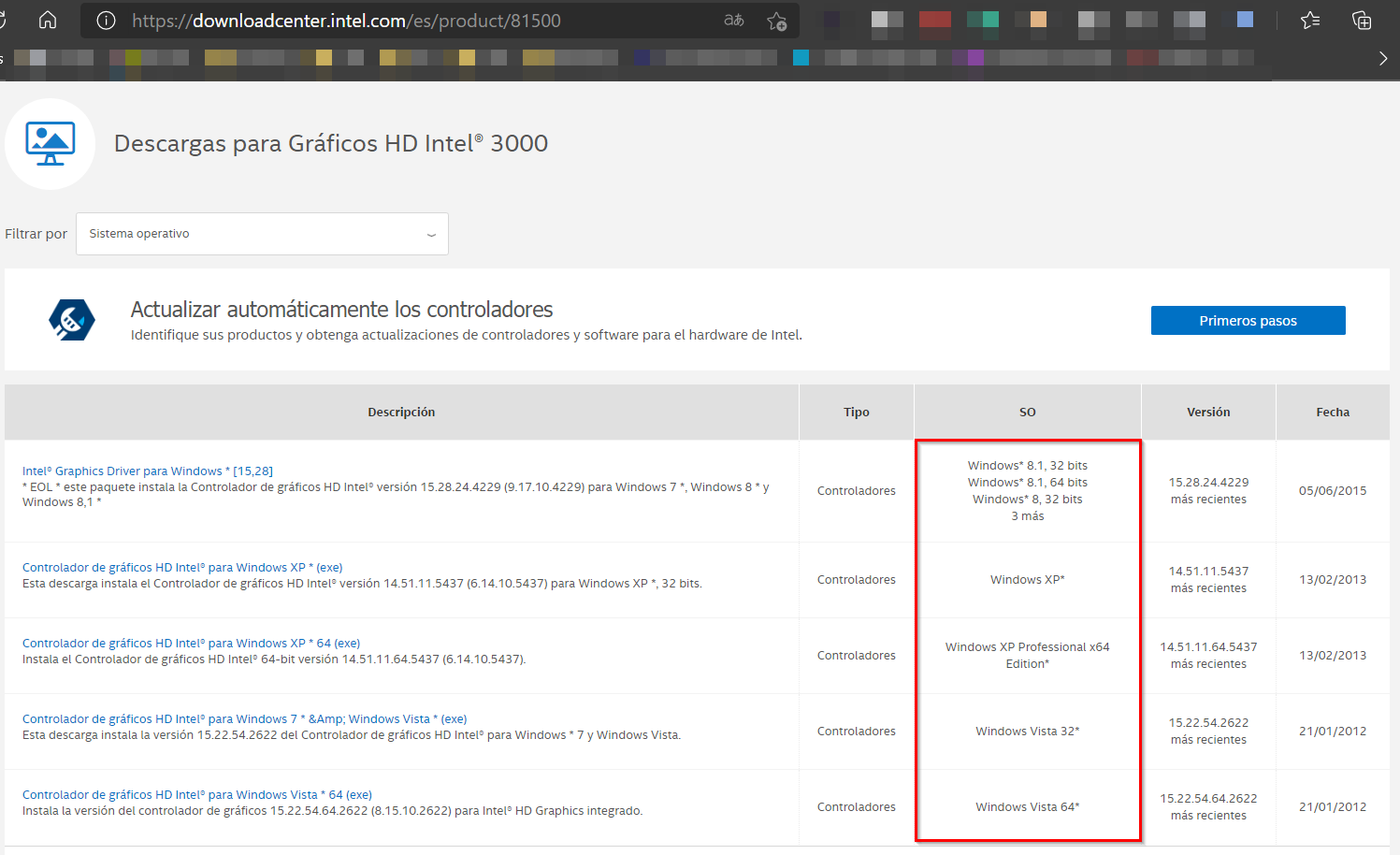The width and height of the screenshot is (1400, 855).
Task: Click 'más recientes' under version 15.22.54.2622
Action: pos(1208,740)
